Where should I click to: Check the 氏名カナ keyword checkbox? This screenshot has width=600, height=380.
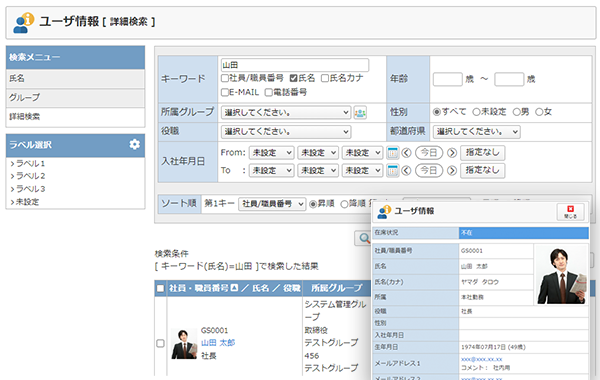pos(325,78)
